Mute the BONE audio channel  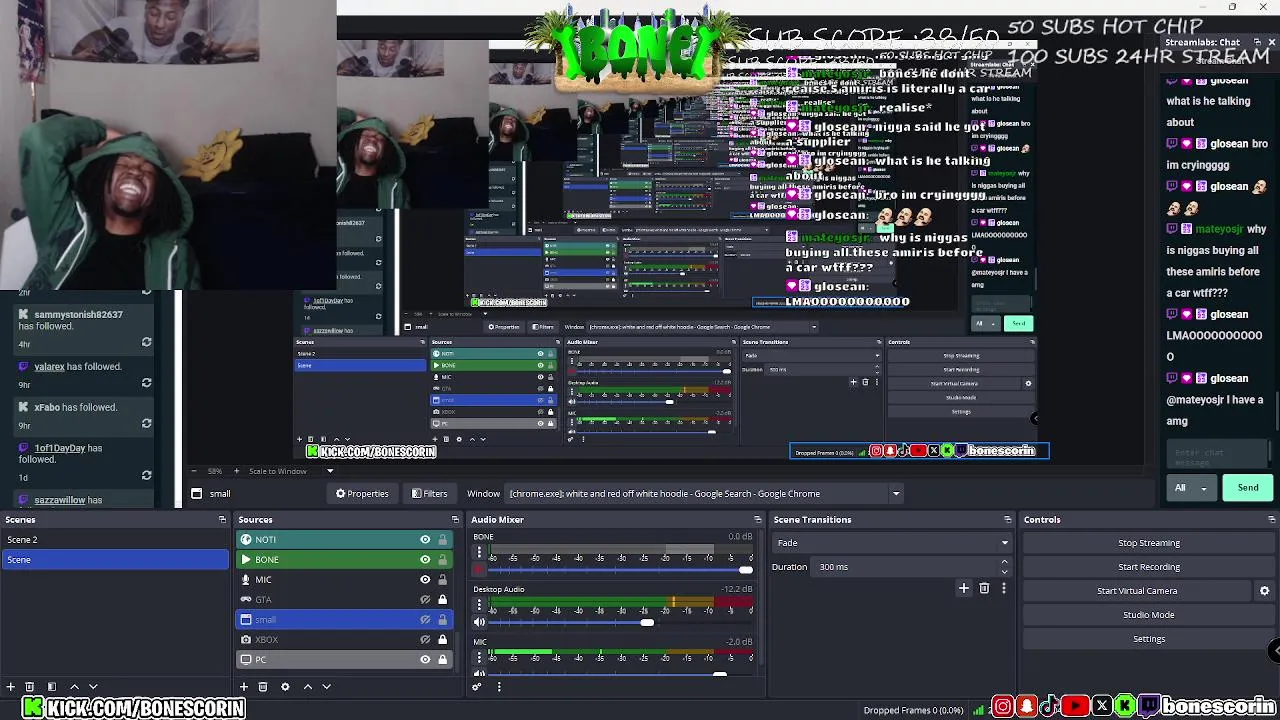479,569
